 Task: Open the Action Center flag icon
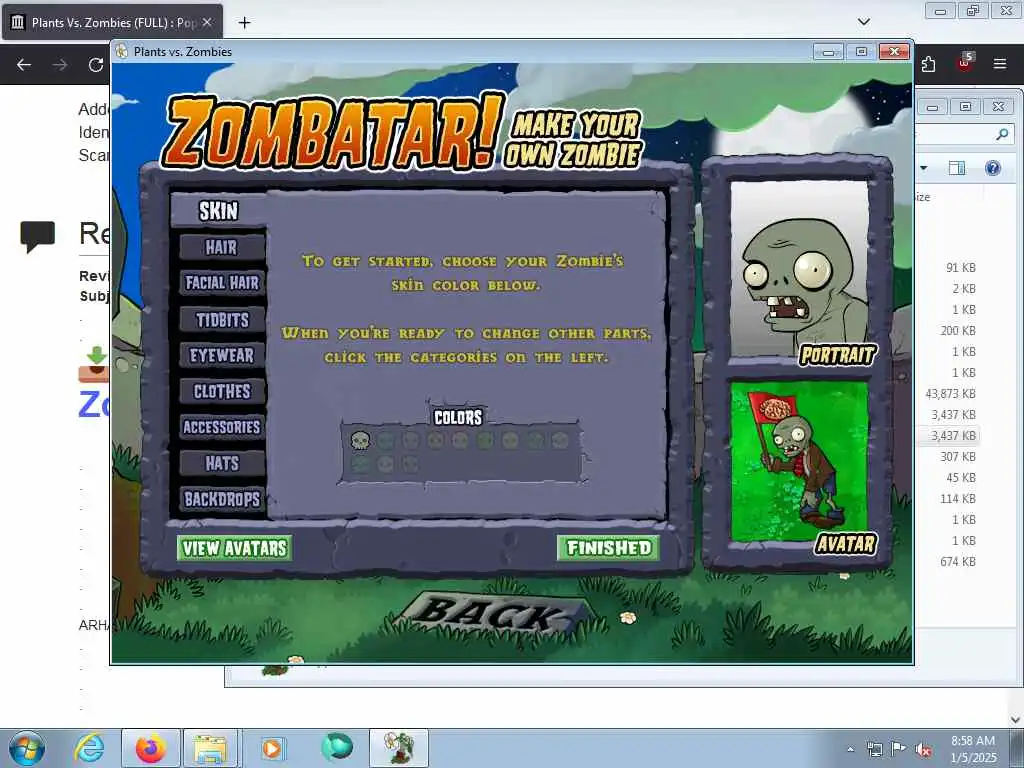pyautogui.click(x=899, y=748)
